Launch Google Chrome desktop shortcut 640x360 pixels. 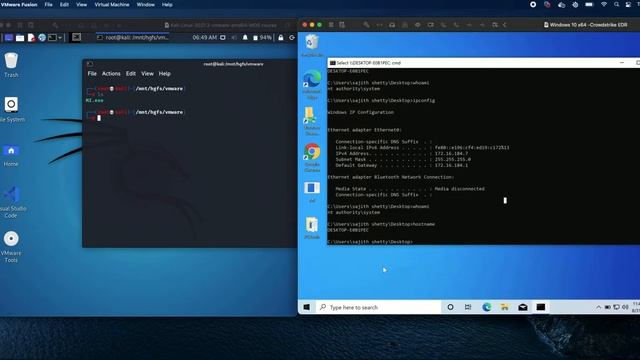pos(312,151)
